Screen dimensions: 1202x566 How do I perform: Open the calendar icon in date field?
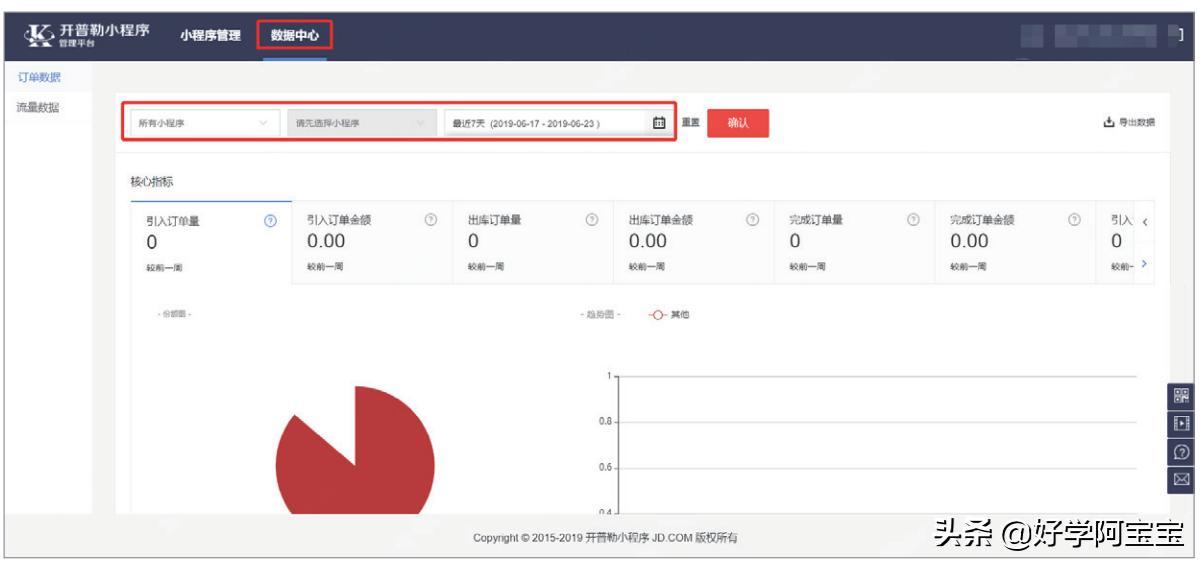[659, 123]
